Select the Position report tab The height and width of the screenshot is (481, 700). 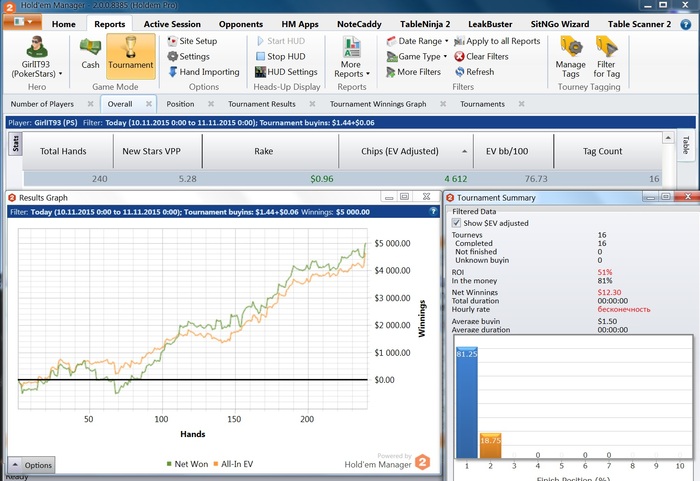point(180,104)
